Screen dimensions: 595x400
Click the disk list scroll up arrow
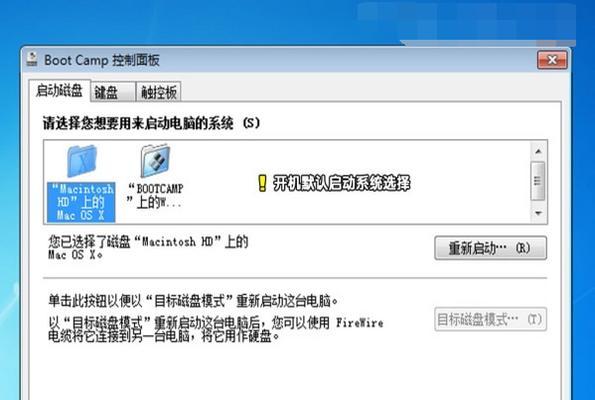point(538,152)
